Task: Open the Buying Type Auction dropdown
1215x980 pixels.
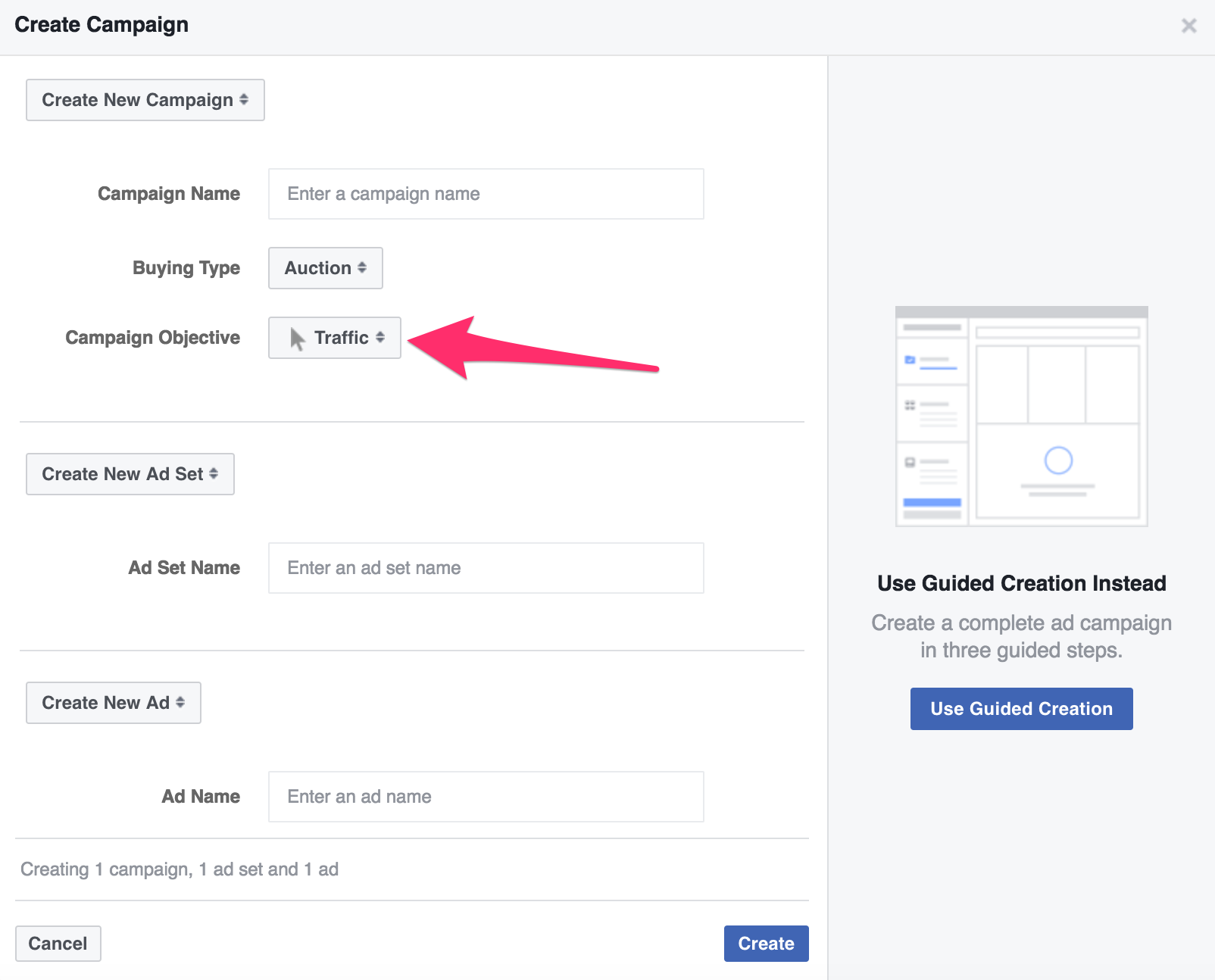Action: (326, 268)
